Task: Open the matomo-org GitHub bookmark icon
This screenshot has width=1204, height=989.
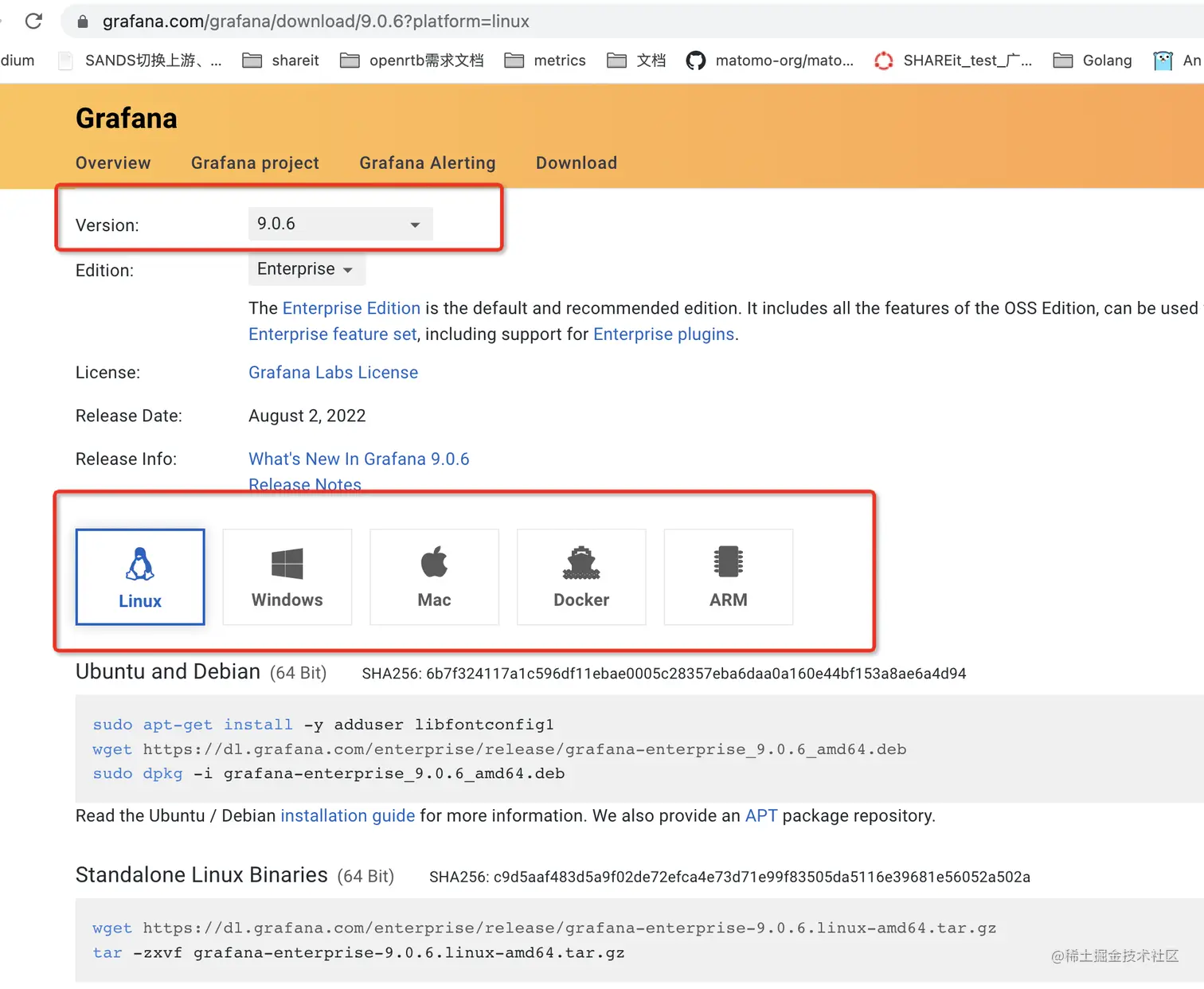Action: pyautogui.click(x=696, y=61)
